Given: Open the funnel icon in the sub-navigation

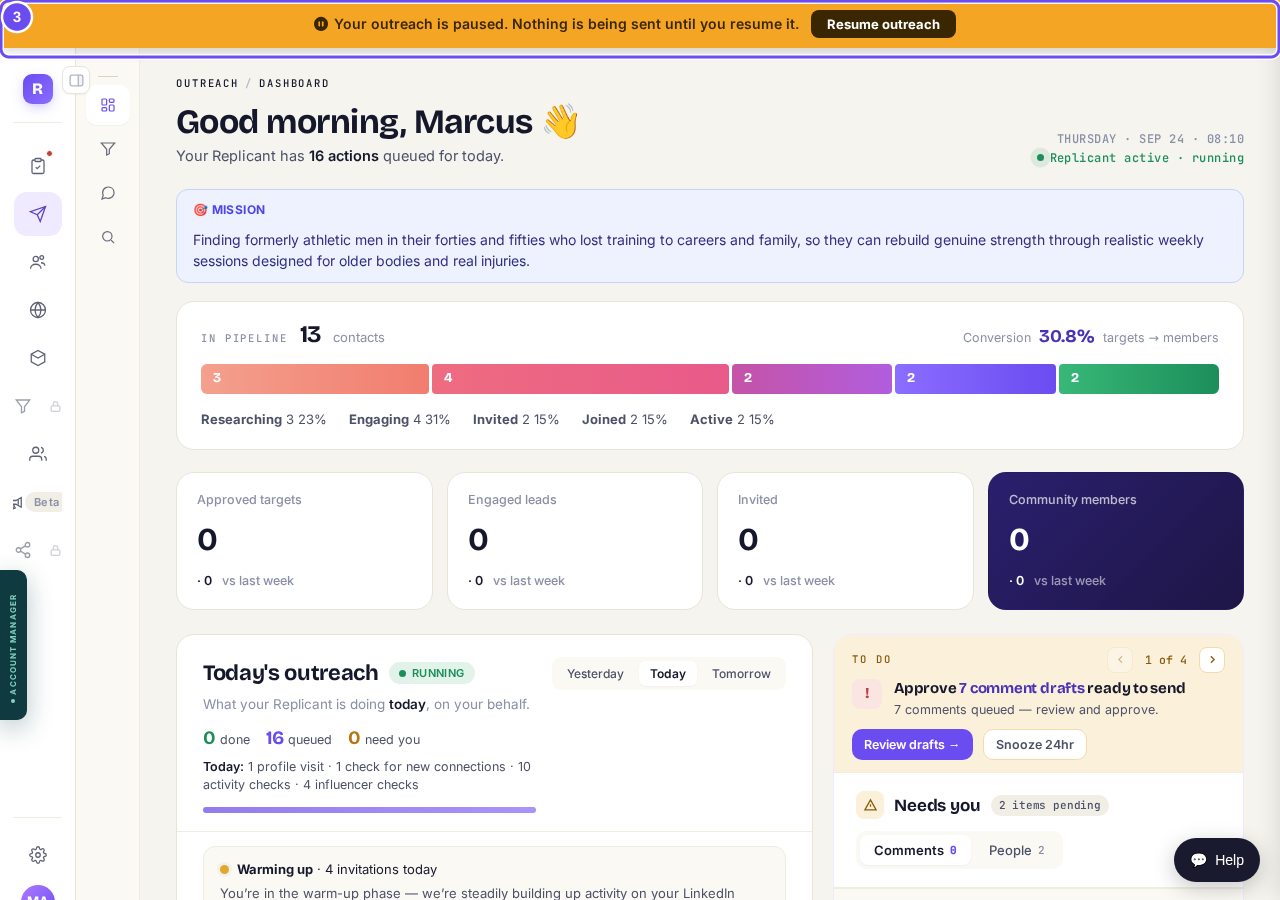Looking at the screenshot, I should tap(108, 149).
